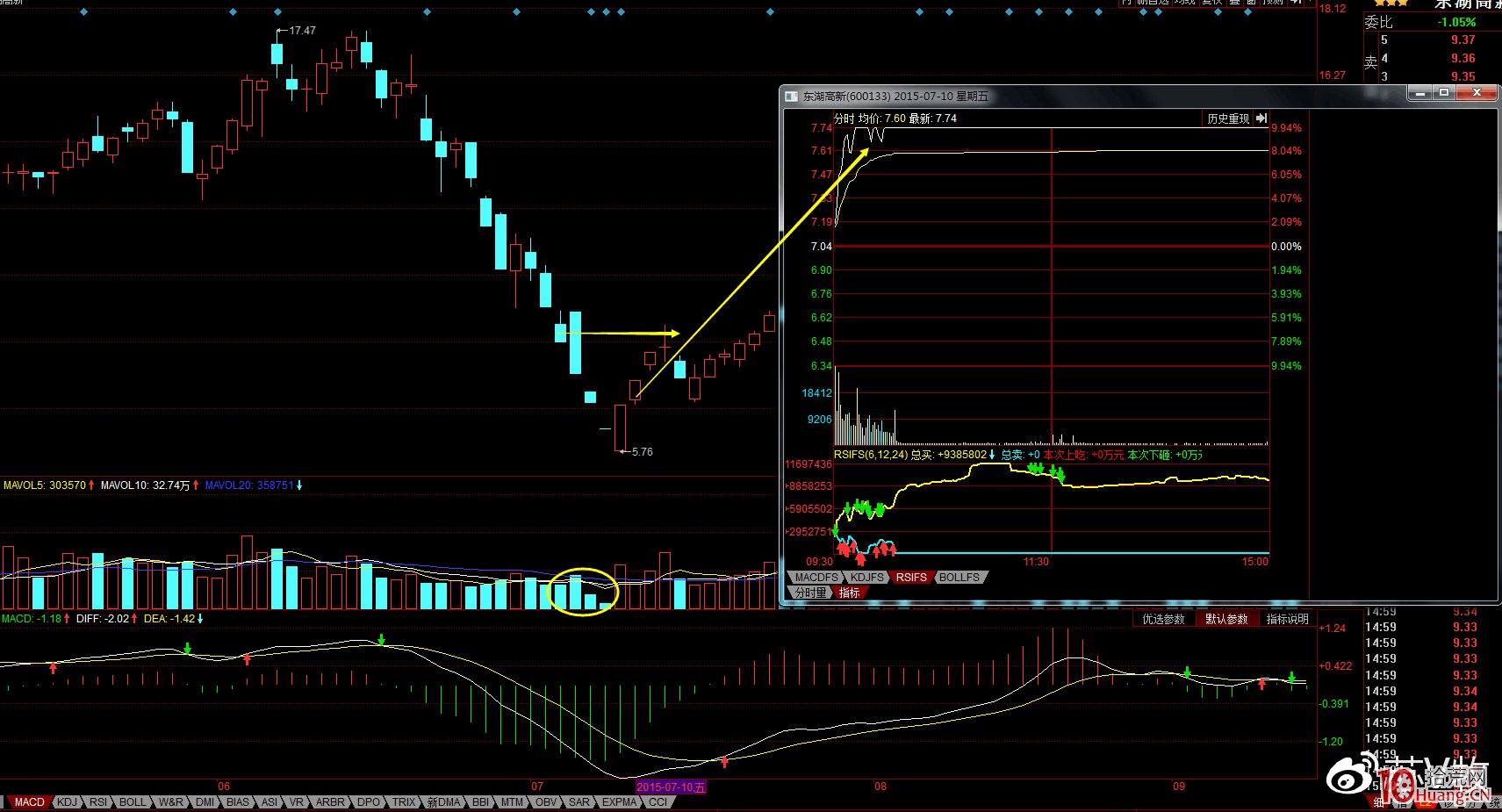The image size is (1502, 812).
Task: Select the RSIFS tab in popup
Action: click(x=911, y=578)
